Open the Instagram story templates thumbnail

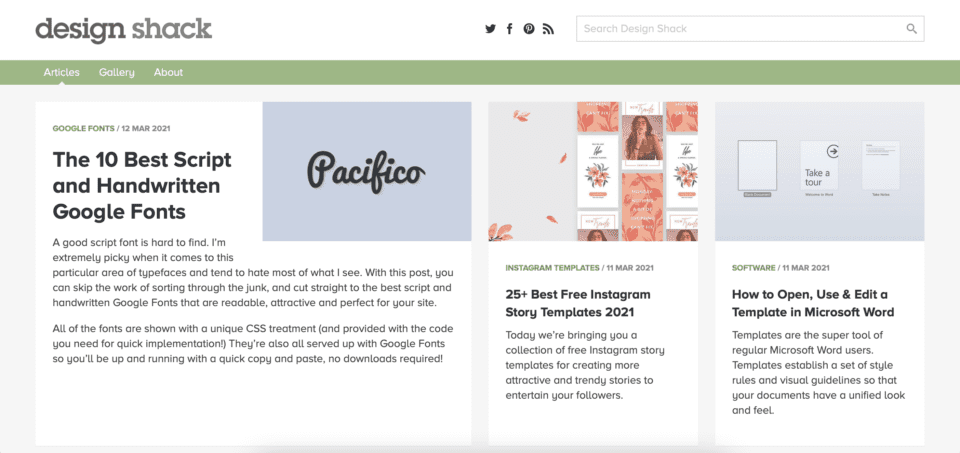click(593, 171)
